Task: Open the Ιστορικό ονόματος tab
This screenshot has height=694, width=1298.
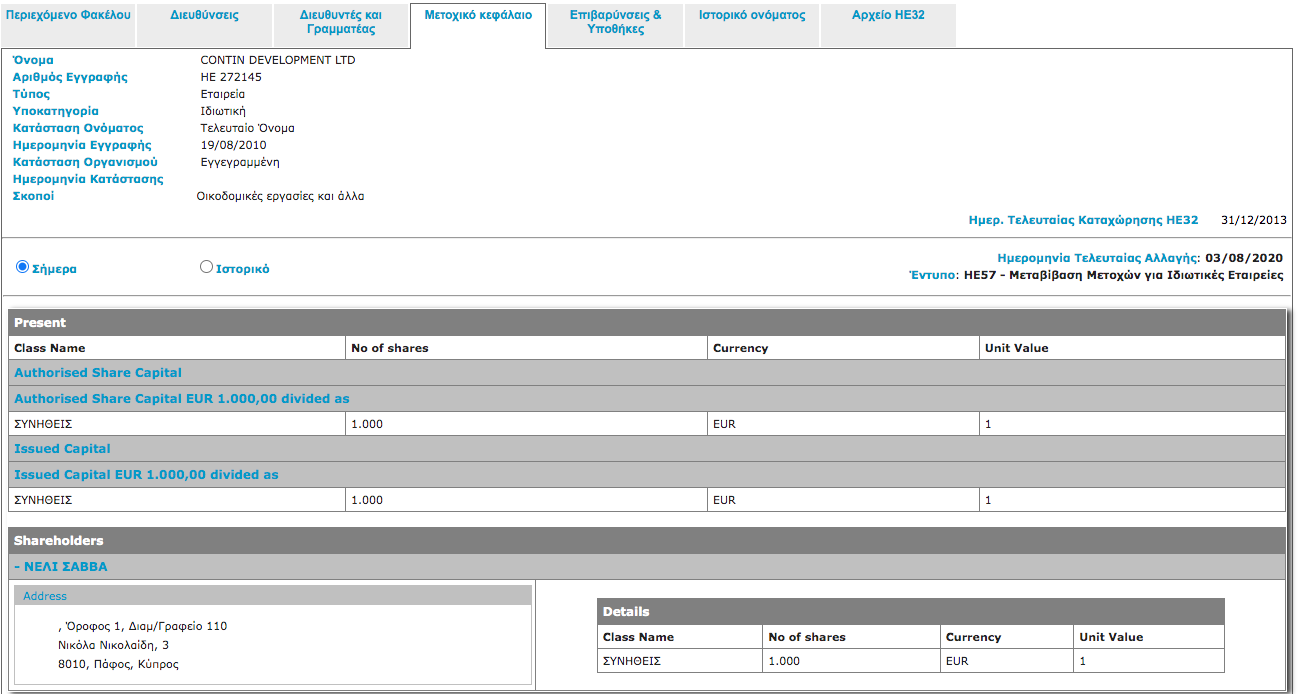Action: [x=752, y=16]
